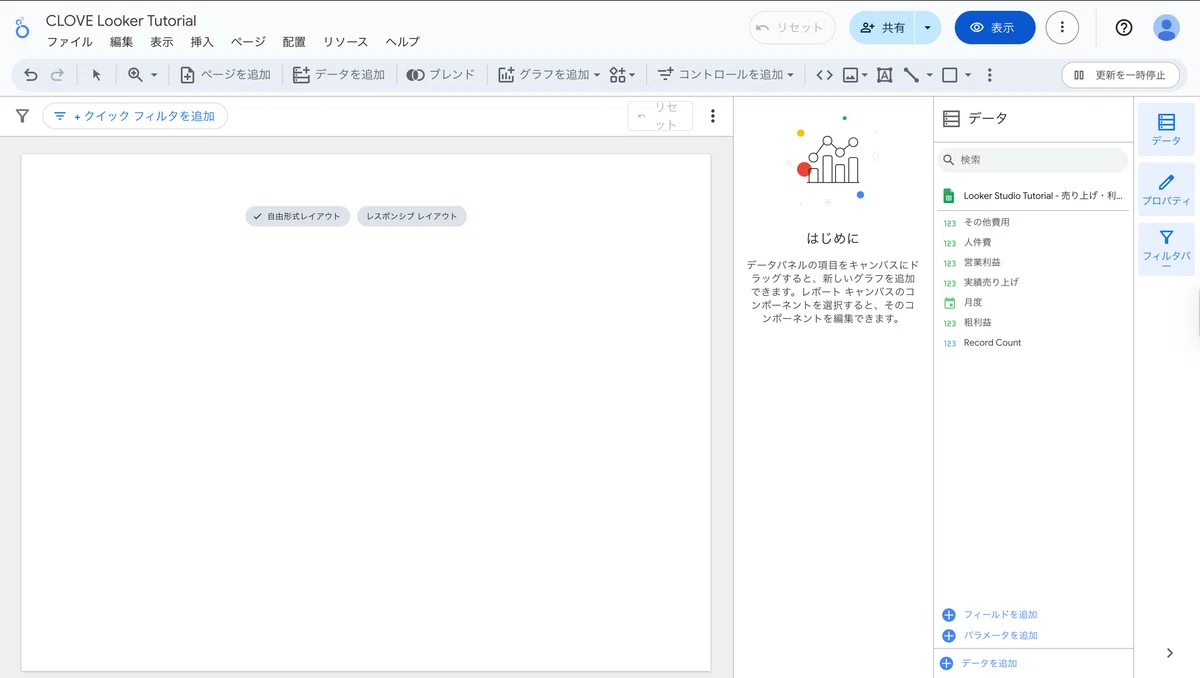
Task: Click the user account avatar
Action: (1166, 28)
